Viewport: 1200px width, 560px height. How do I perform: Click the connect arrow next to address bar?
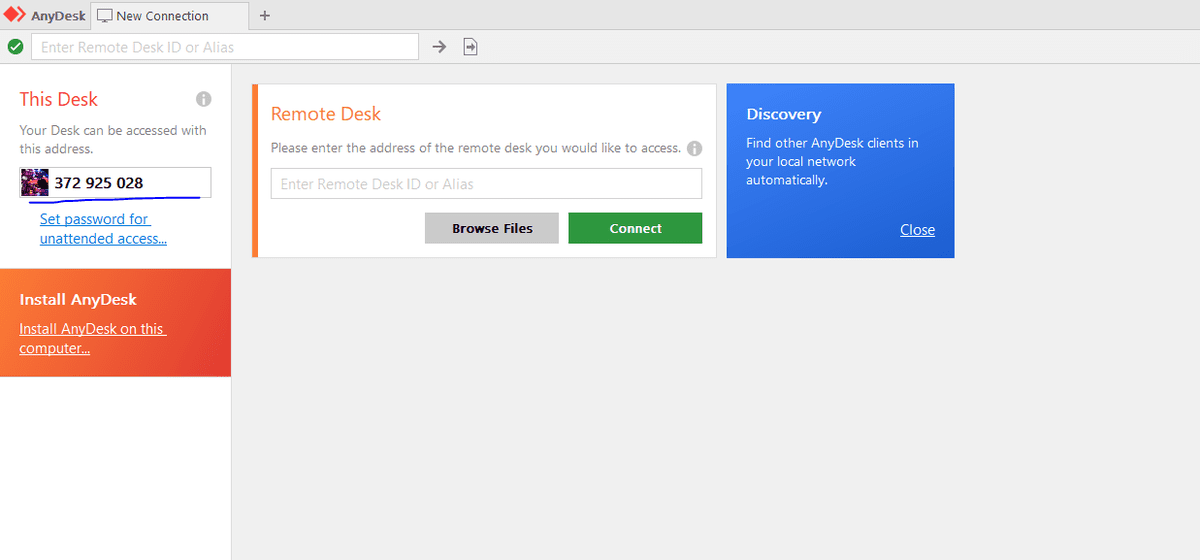coord(439,47)
